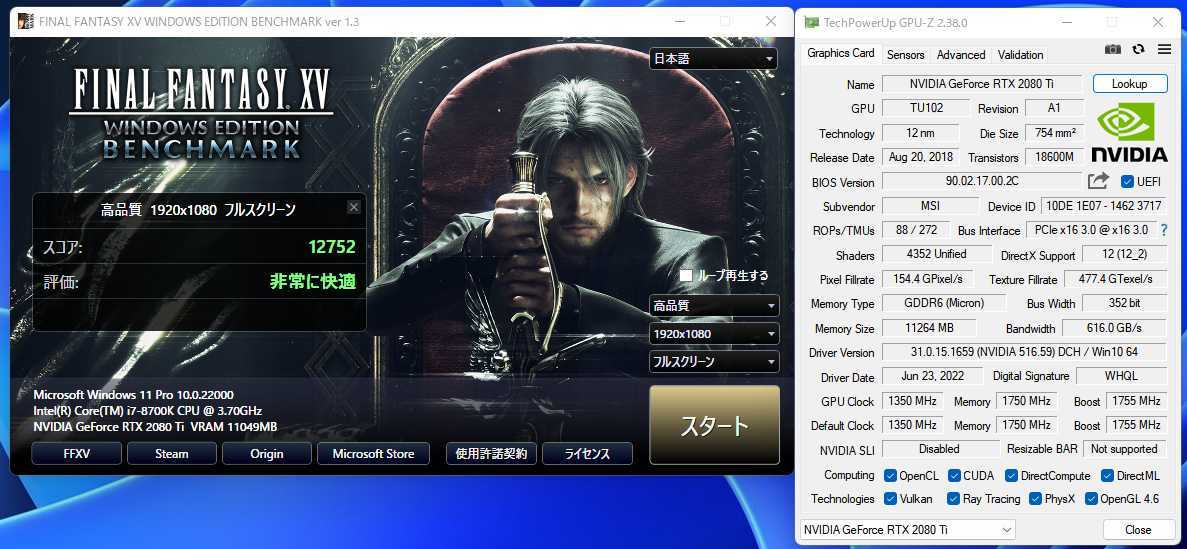Click the Resizable BAR value Not supported
This screenshot has height=549, width=1187.
[x=1124, y=448]
